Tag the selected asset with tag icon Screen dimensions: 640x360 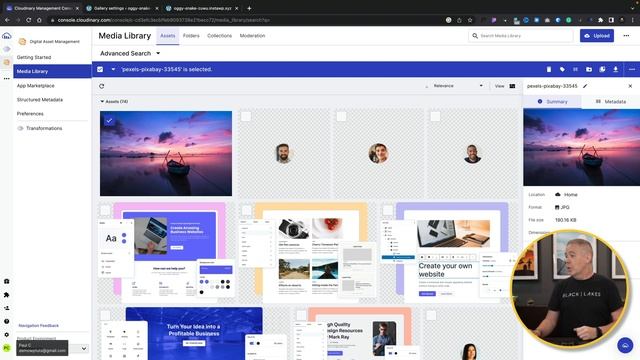pyautogui.click(x=562, y=69)
